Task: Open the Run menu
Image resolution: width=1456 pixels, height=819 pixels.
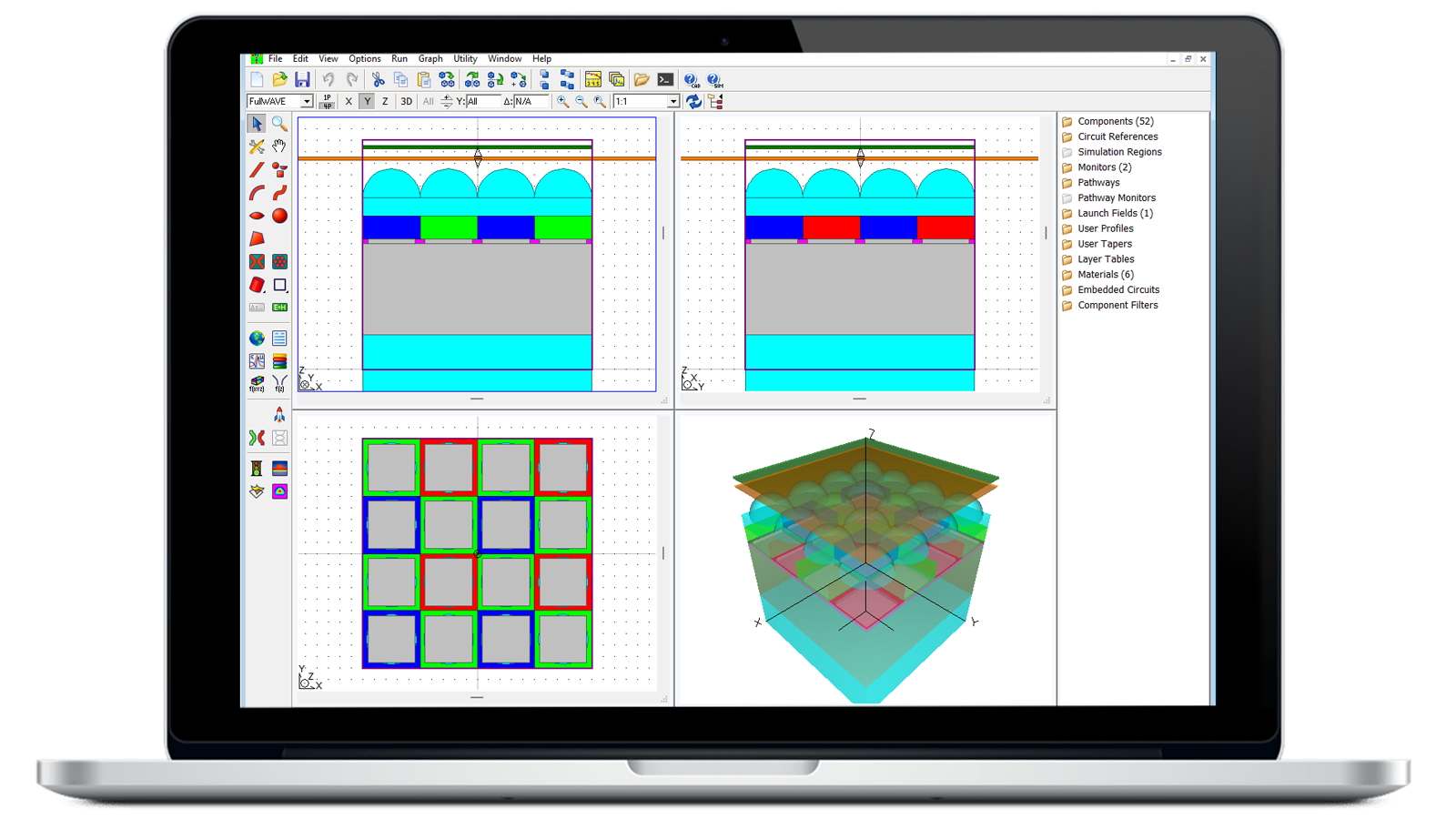Action: [x=399, y=58]
